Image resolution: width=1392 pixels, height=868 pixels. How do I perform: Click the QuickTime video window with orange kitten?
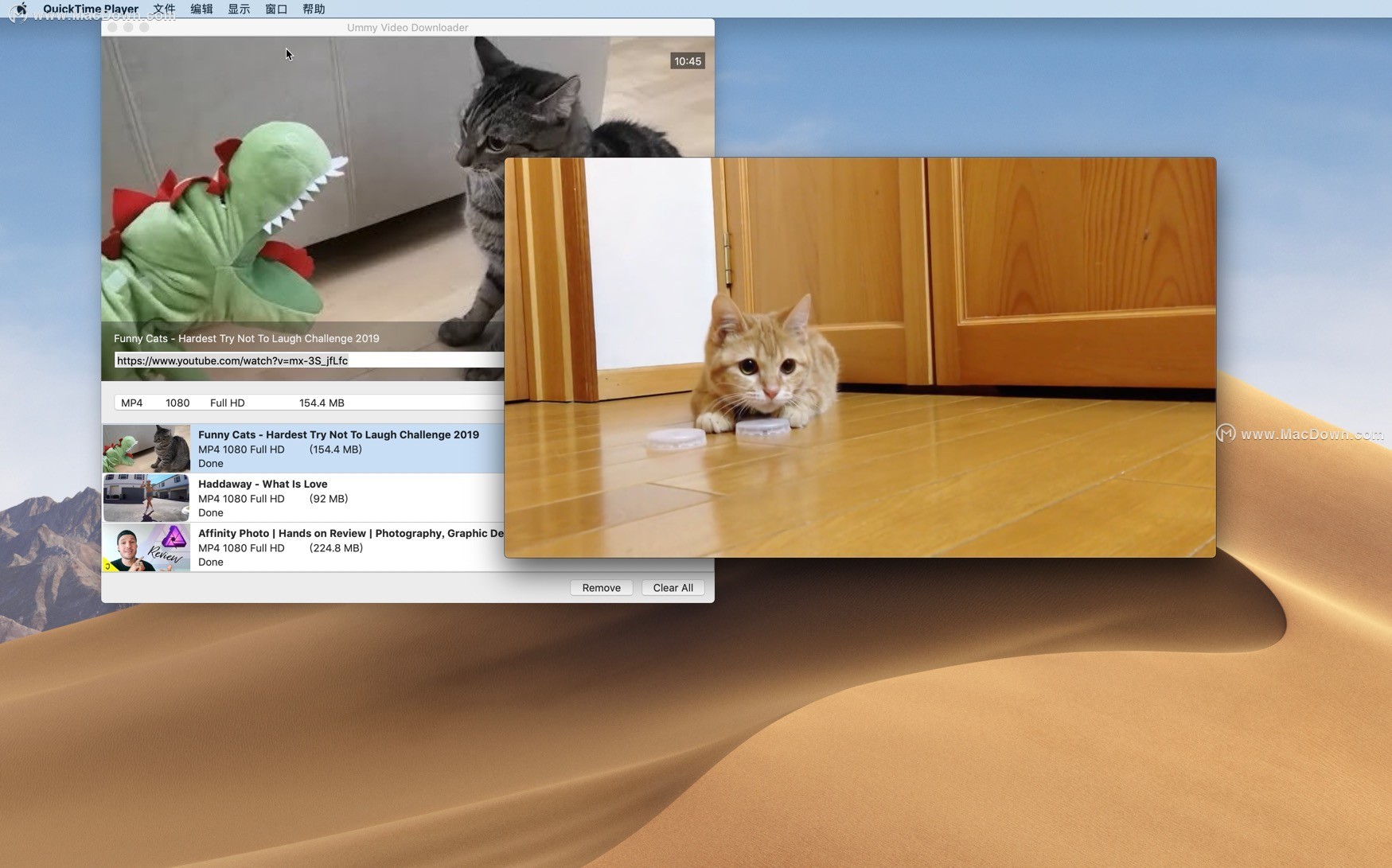click(x=860, y=357)
